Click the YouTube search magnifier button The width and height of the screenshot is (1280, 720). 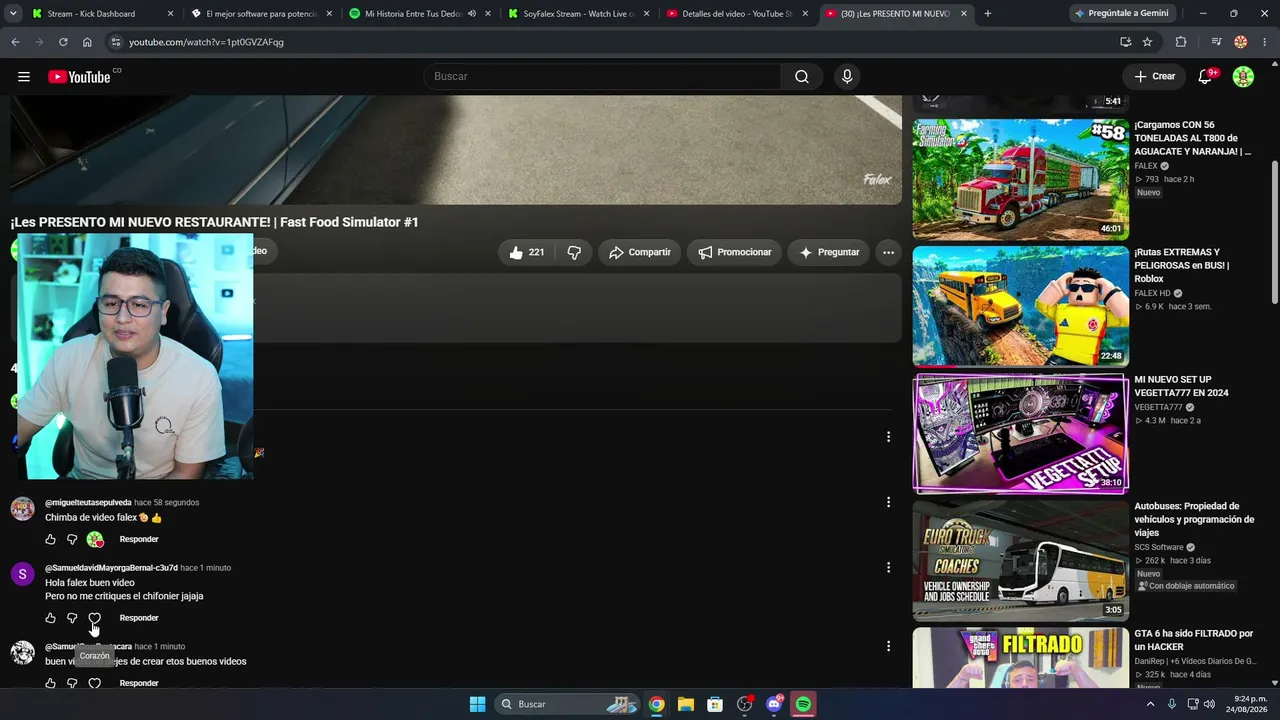point(802,77)
